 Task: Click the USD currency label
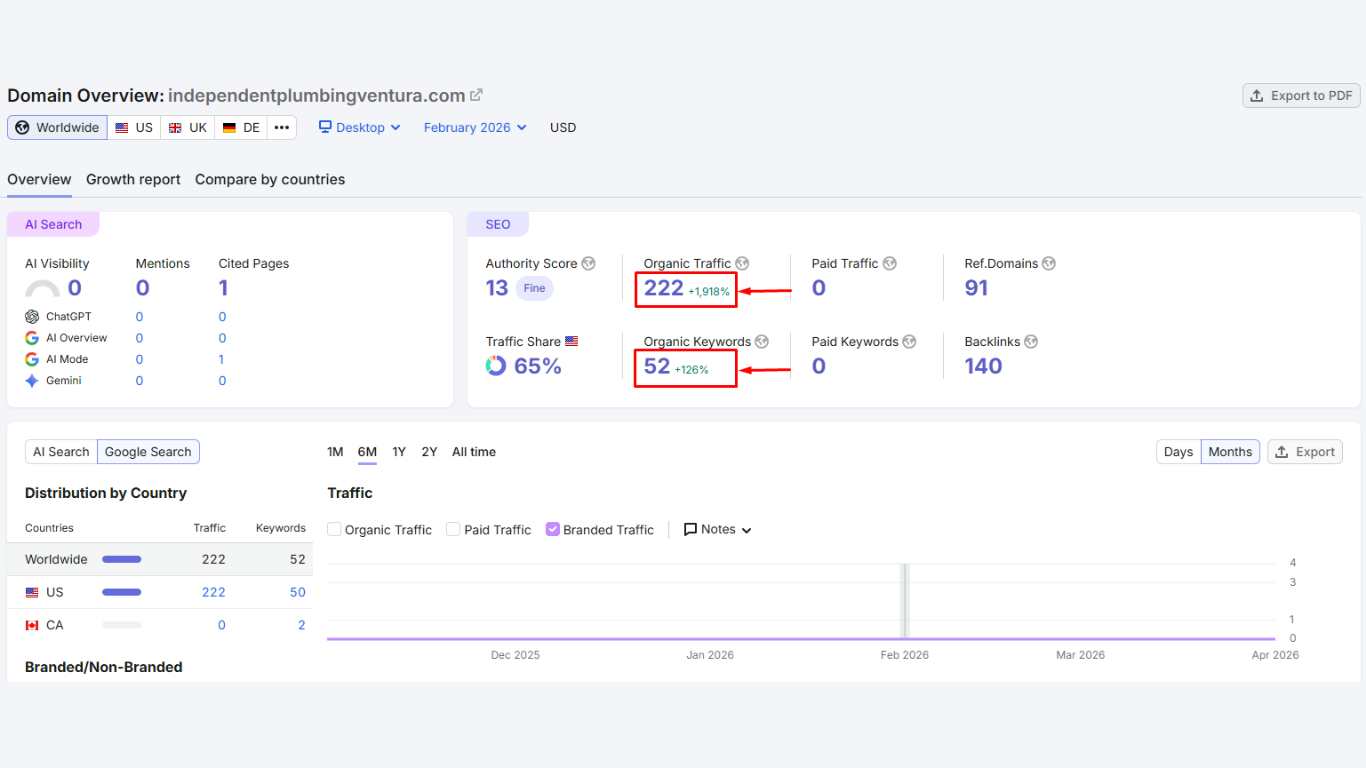tap(563, 128)
